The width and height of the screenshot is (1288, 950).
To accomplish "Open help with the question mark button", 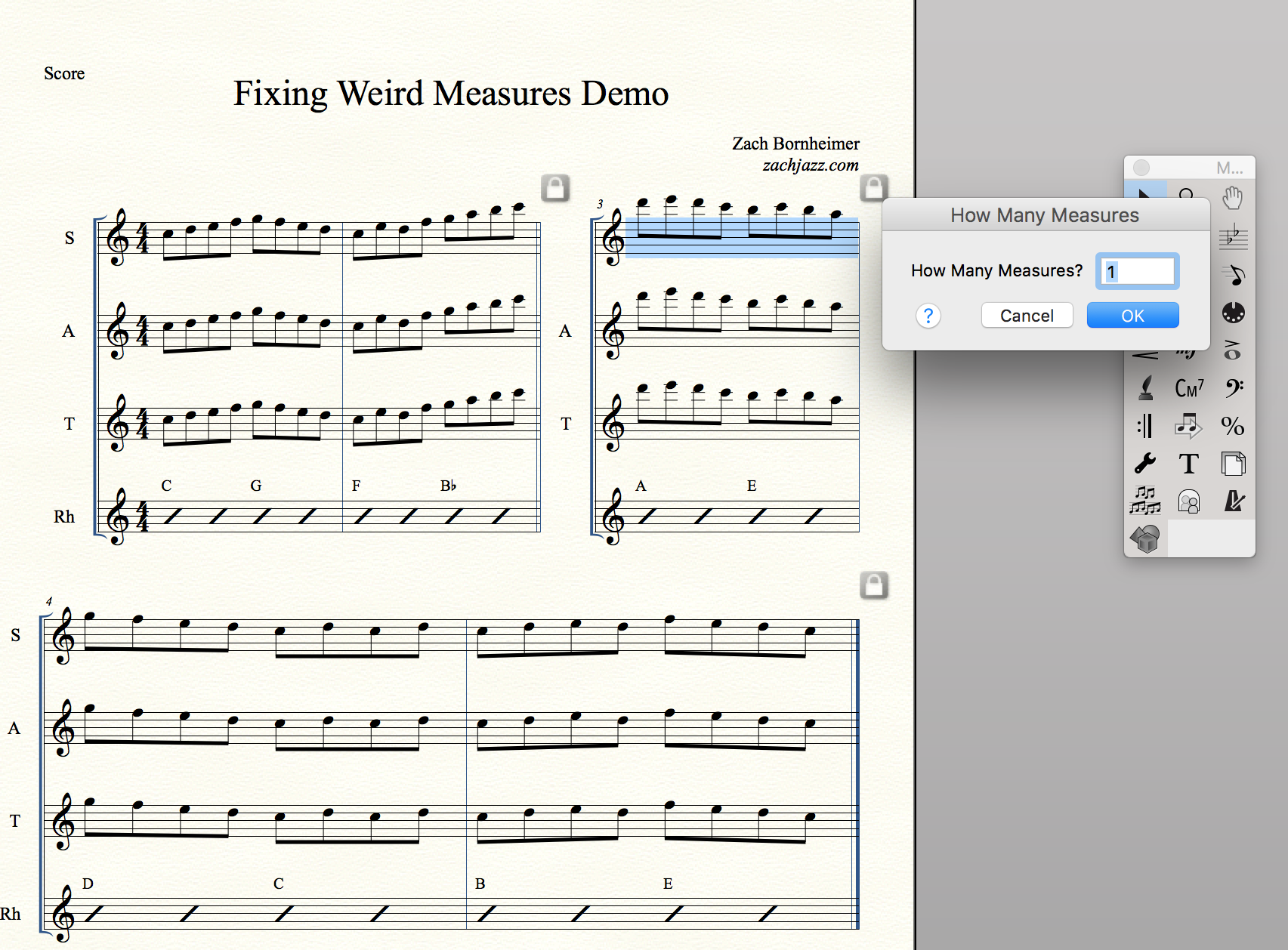I will 928,316.
